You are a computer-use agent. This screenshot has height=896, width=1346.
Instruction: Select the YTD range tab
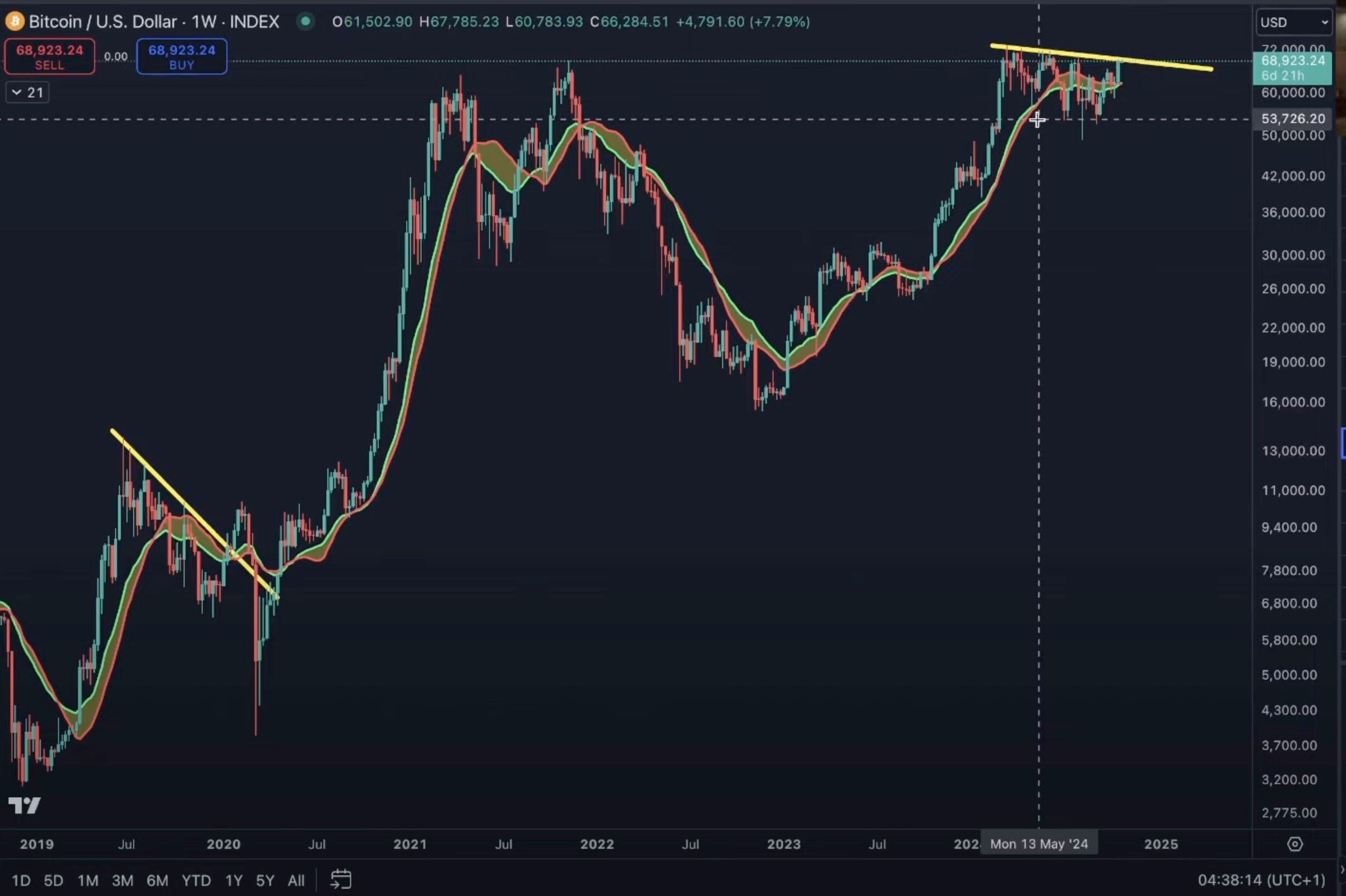pos(197,880)
